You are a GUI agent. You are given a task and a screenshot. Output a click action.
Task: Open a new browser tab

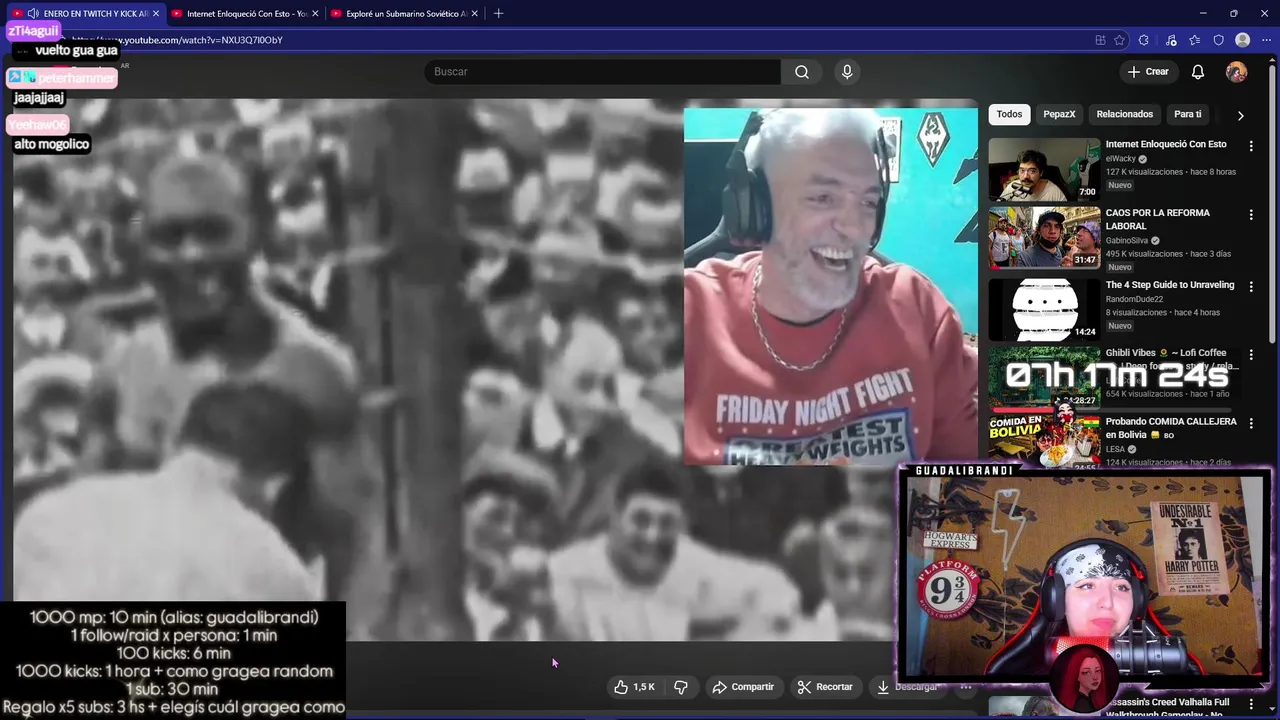[498, 13]
